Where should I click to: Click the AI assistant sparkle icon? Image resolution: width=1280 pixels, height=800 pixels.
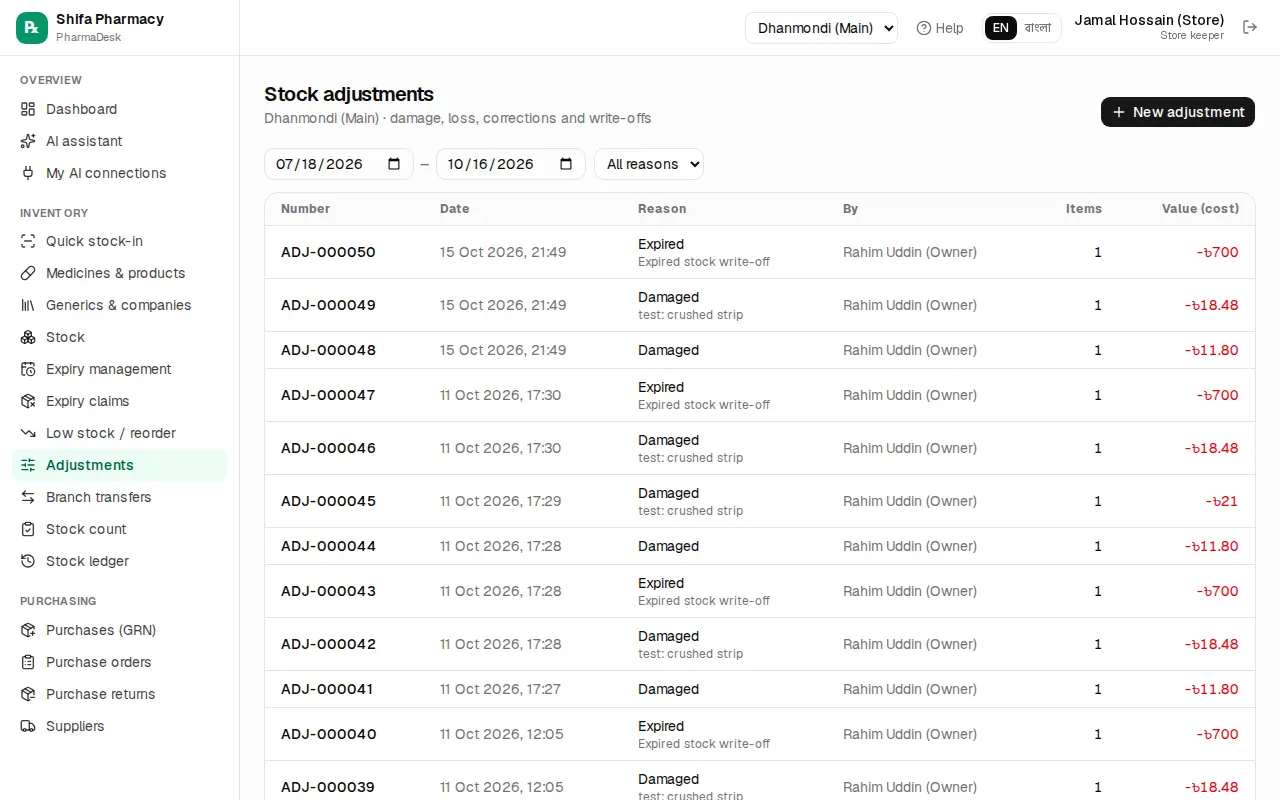click(x=28, y=141)
